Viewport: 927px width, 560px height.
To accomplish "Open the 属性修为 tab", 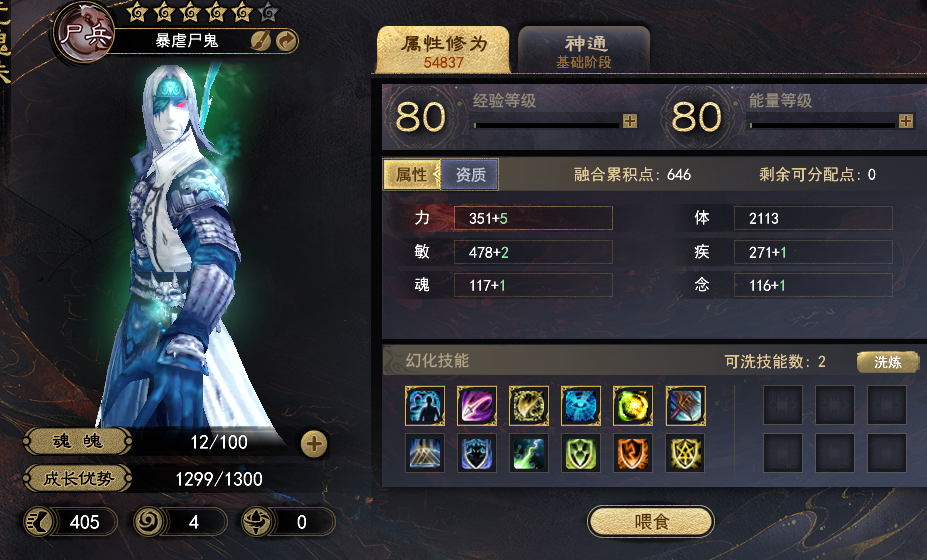I will [443, 50].
